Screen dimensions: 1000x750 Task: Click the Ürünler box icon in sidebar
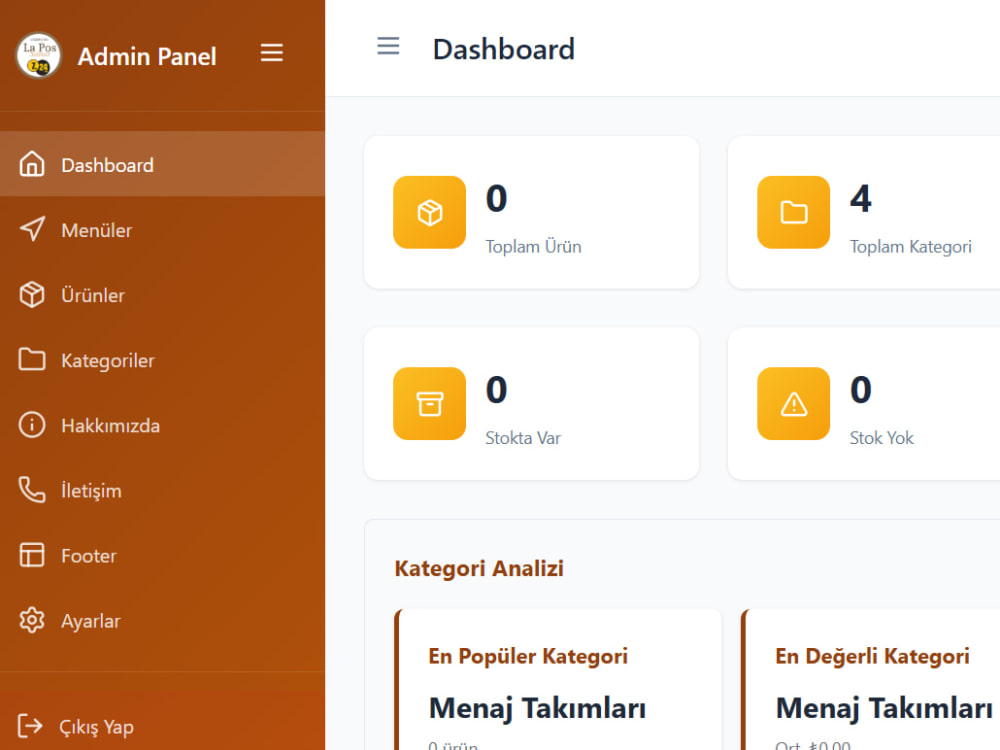tap(32, 295)
